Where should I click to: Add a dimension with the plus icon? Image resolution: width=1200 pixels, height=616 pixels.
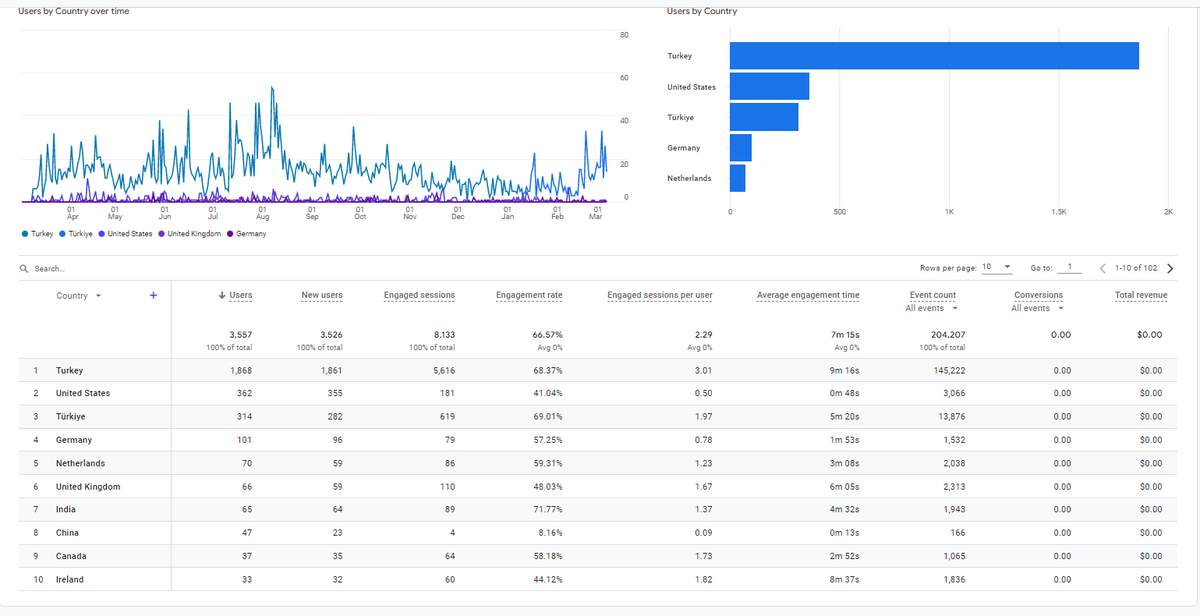click(153, 295)
